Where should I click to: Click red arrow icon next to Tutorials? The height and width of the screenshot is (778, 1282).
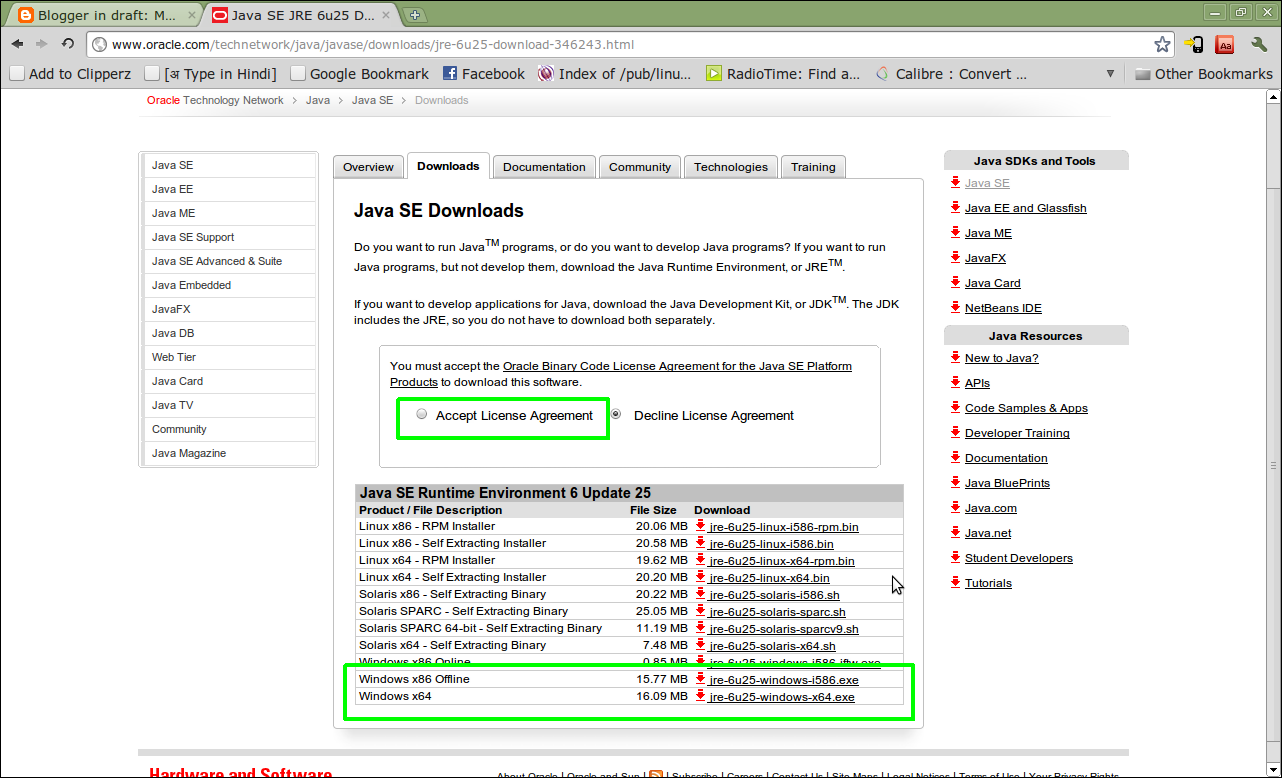pyautogui.click(x=955, y=582)
